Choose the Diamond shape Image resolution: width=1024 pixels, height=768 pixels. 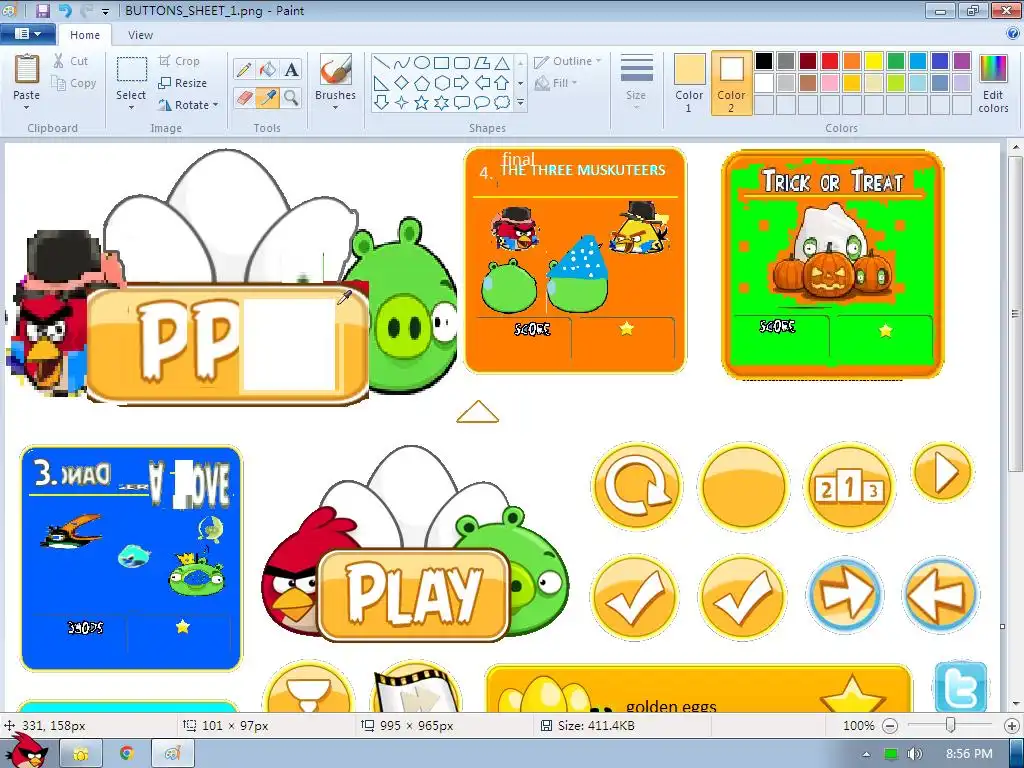point(402,82)
